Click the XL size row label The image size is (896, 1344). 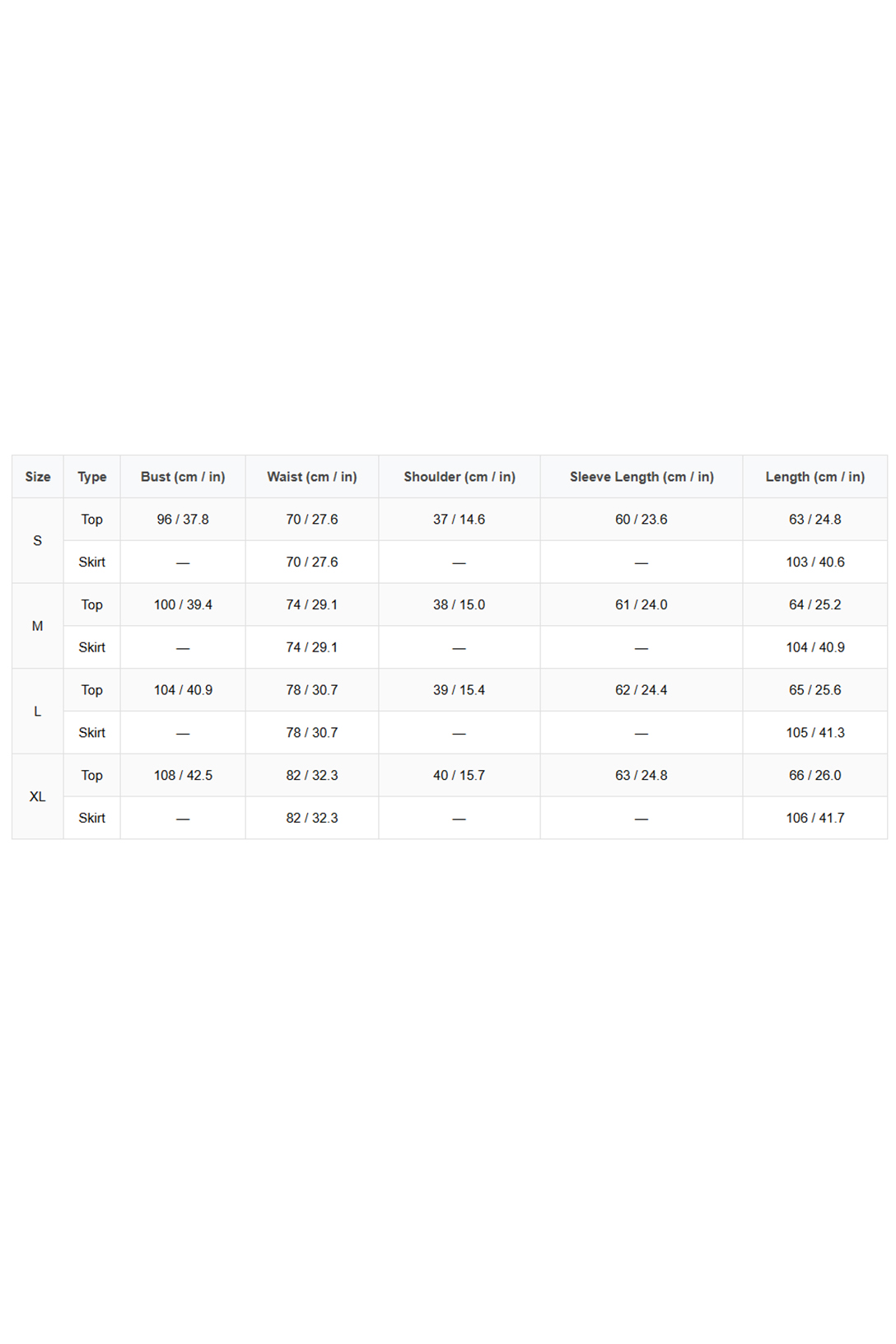[38, 796]
